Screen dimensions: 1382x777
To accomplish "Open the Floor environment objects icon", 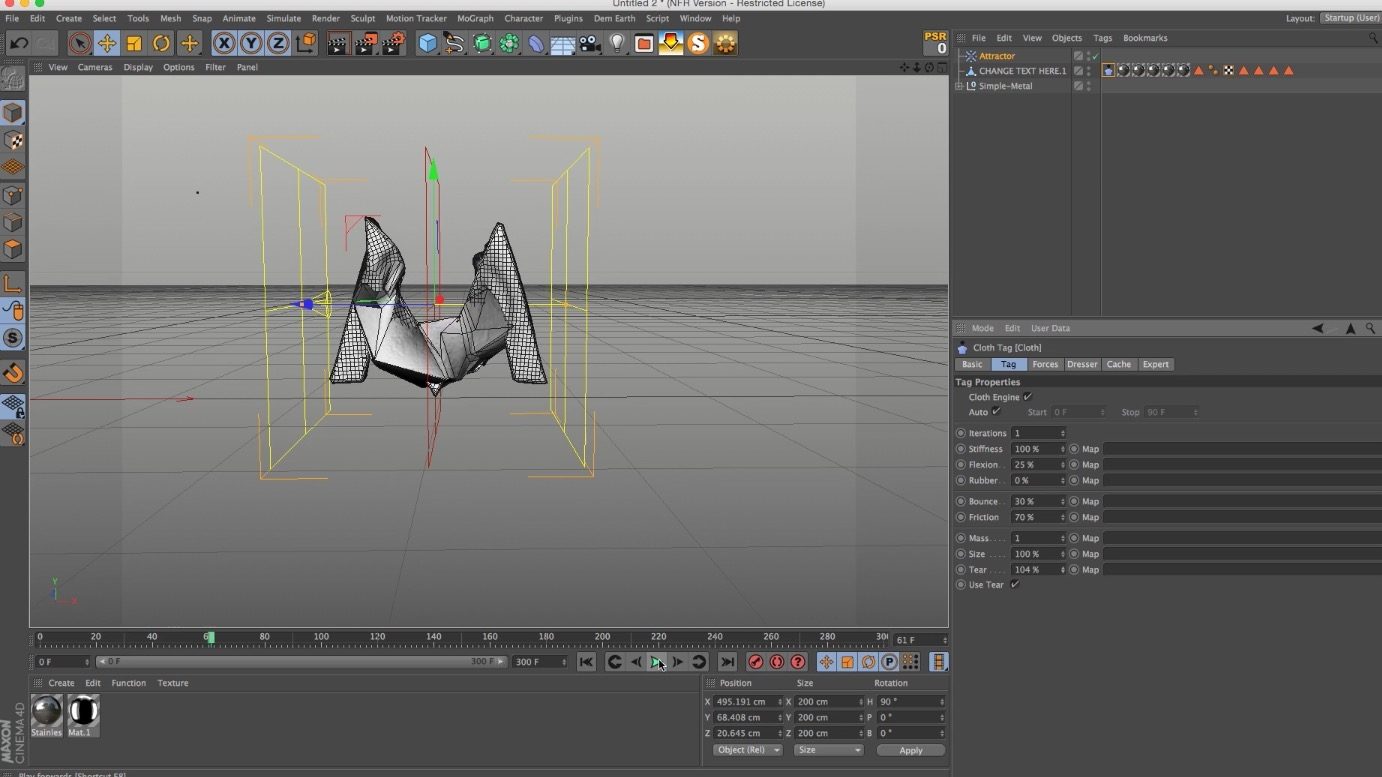I will [563, 43].
